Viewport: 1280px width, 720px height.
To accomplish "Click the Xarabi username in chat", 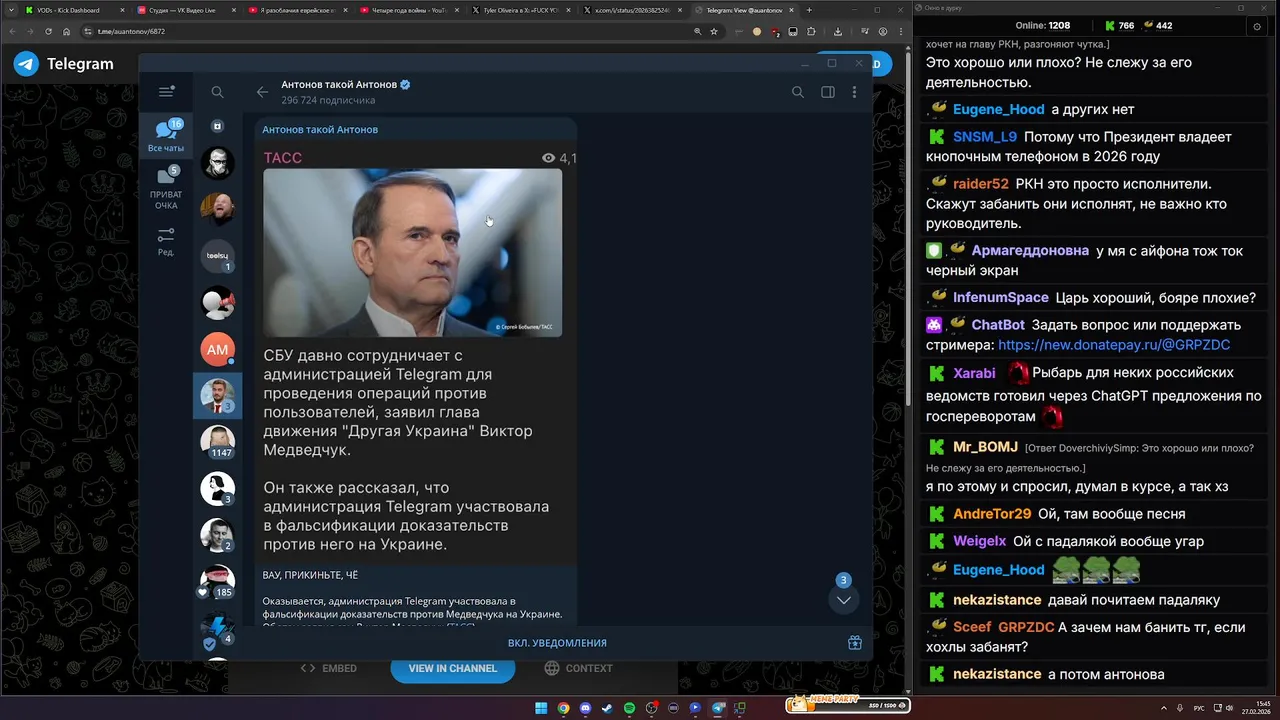I will pos(974,373).
